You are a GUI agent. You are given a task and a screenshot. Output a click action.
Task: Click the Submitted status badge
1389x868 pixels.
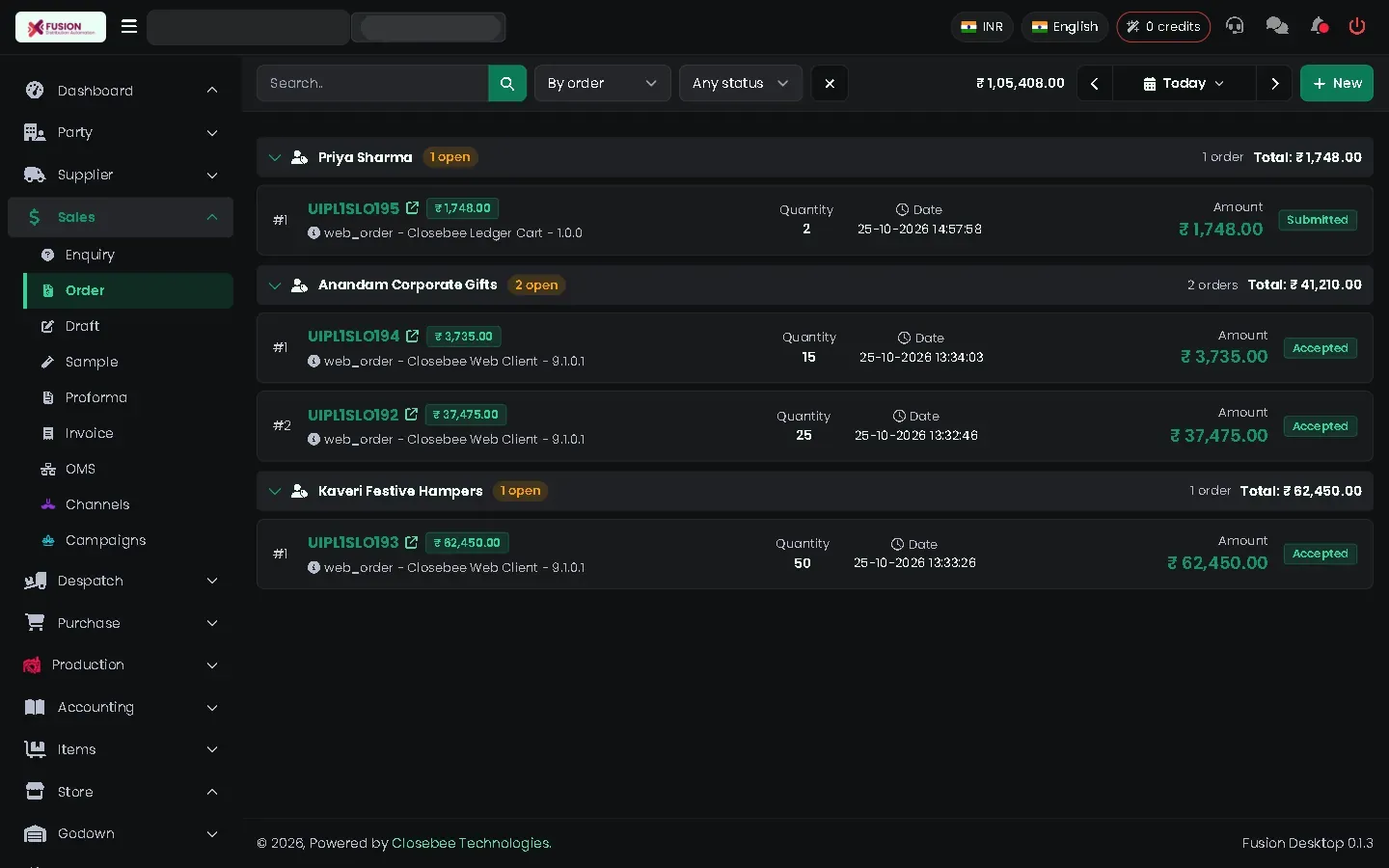[x=1318, y=220]
